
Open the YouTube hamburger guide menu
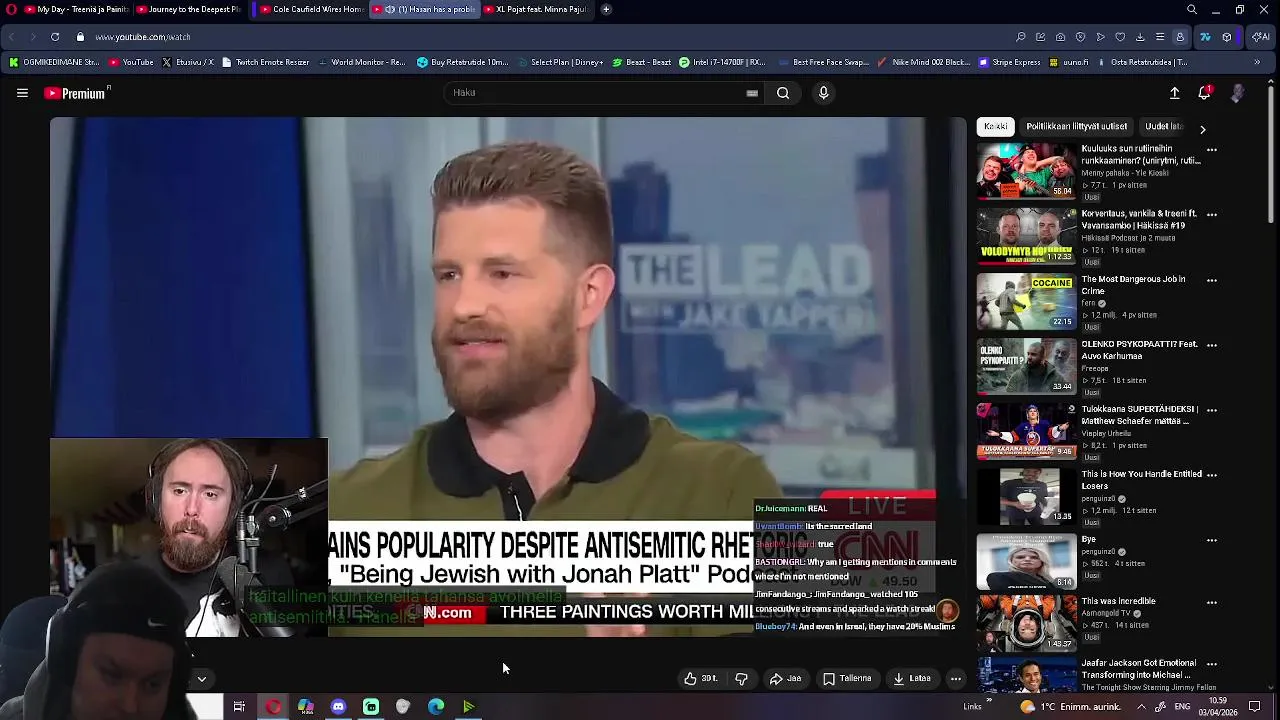[22, 93]
